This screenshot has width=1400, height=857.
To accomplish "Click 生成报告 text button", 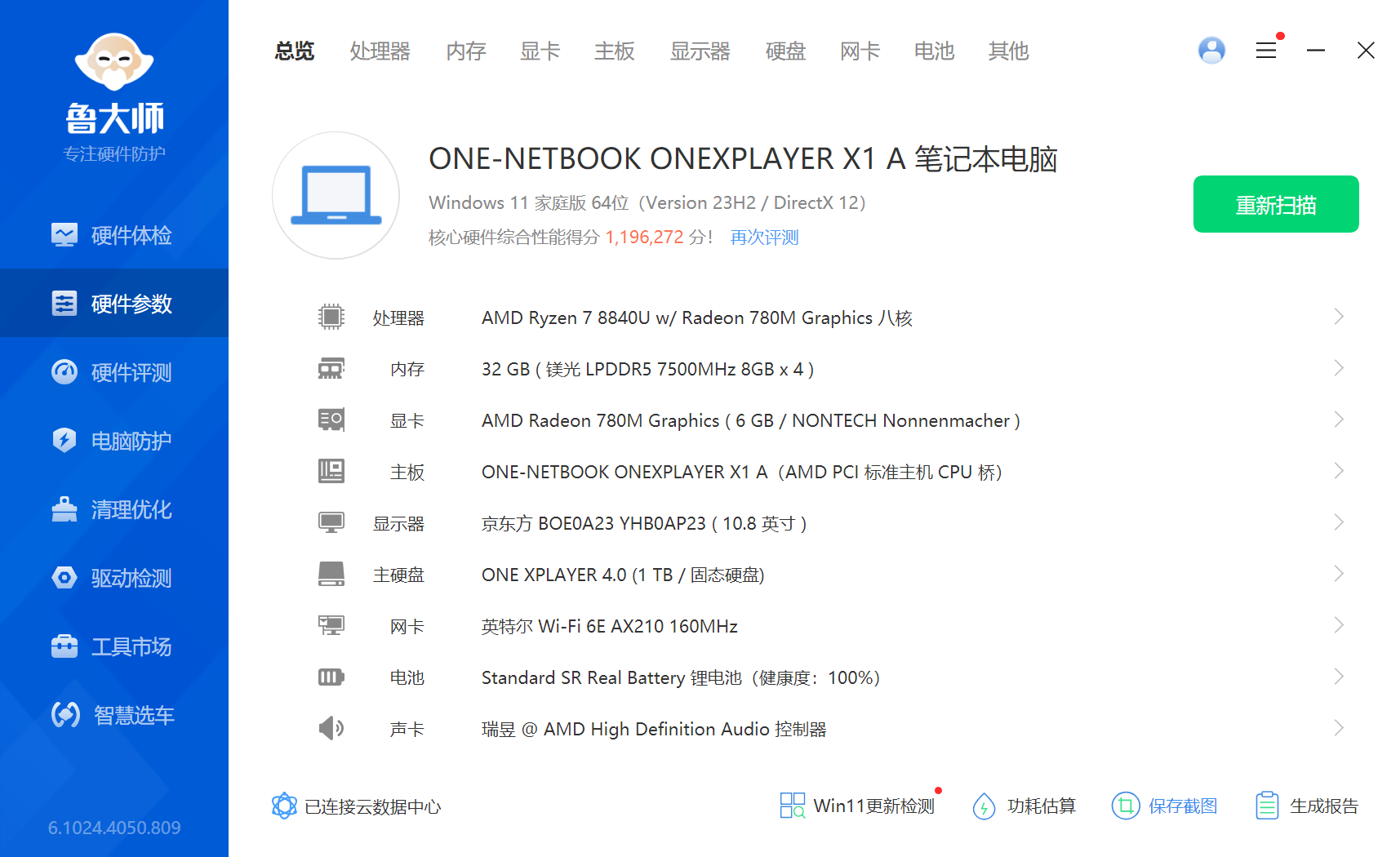I will click(x=1324, y=806).
